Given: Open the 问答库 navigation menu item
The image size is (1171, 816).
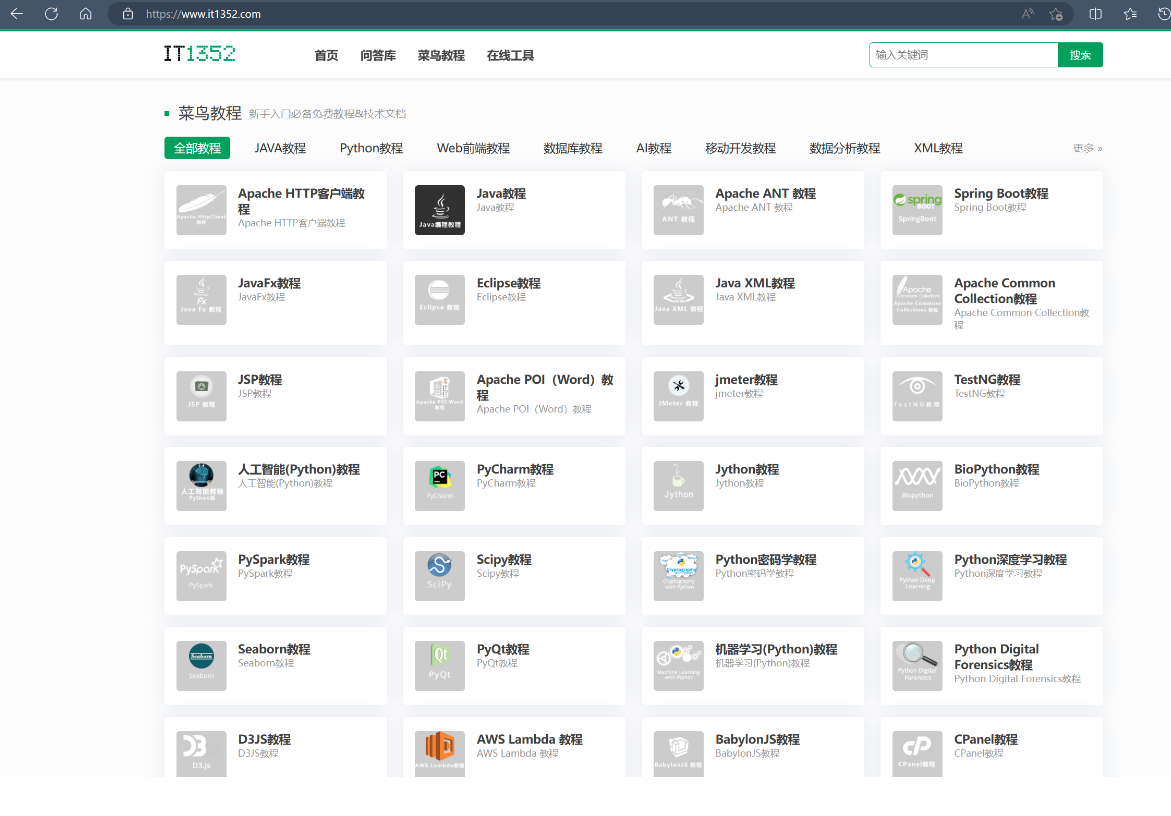Looking at the screenshot, I should 378,56.
